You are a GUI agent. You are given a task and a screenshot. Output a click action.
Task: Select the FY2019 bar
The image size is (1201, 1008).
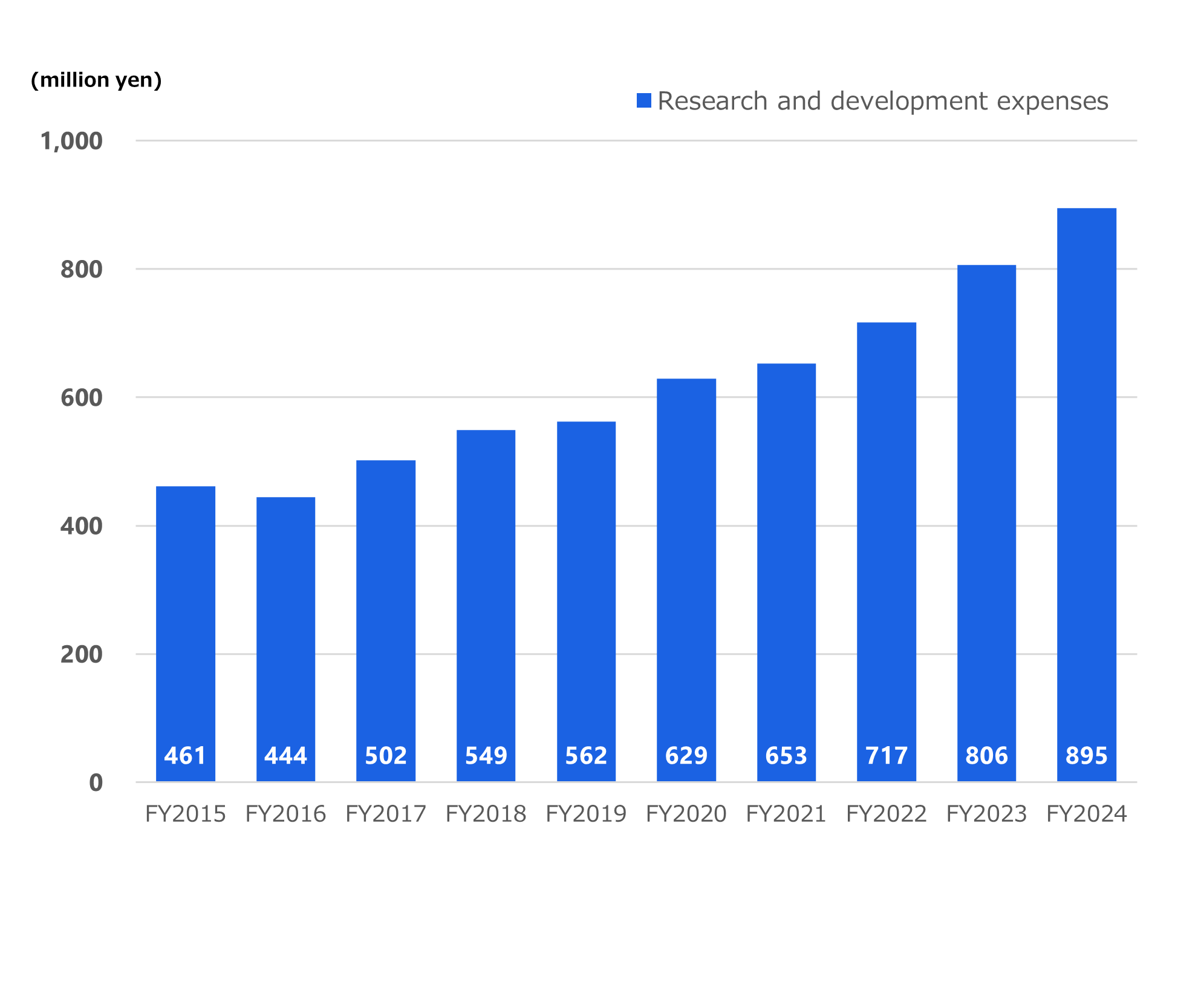[586, 602]
